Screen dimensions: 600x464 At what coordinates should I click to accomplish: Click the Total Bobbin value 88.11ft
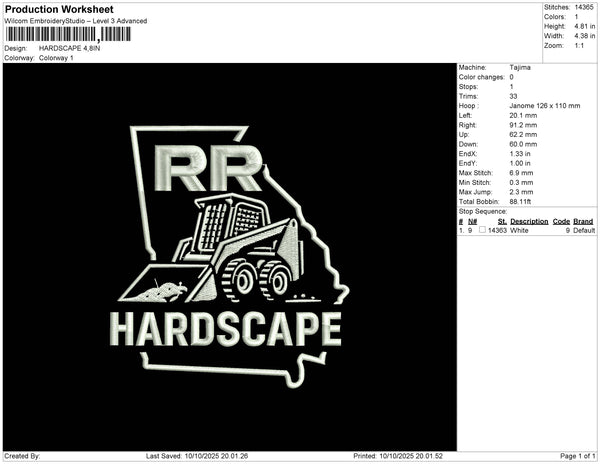tap(520, 202)
